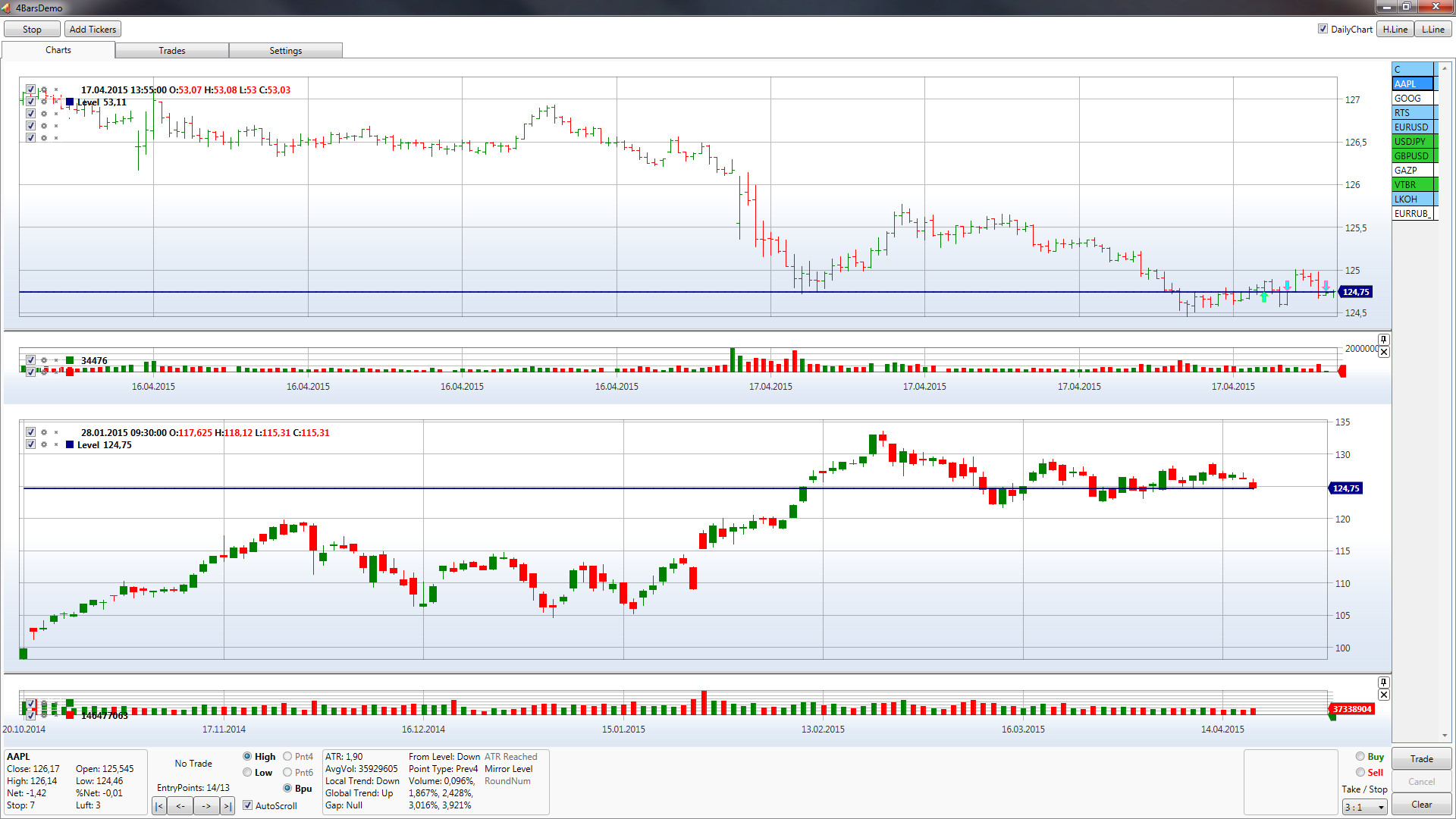This screenshot has height=819, width=1456.
Task: Open settings gear for Level 53,11 indicator
Action: point(44,102)
